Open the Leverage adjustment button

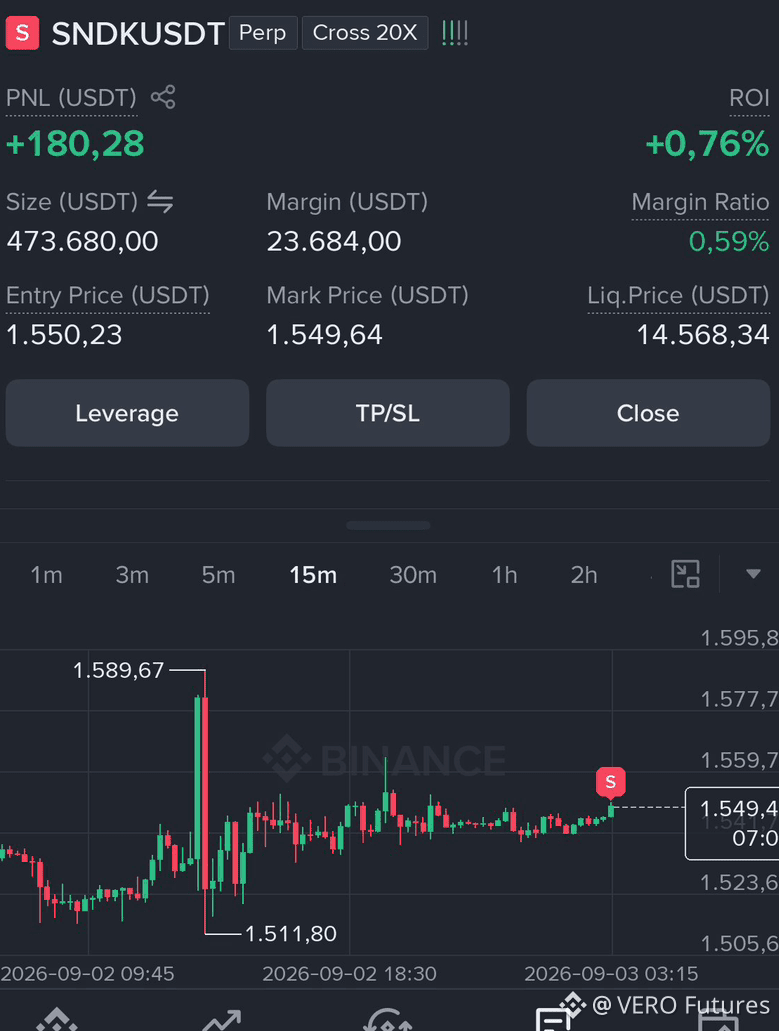tap(128, 413)
